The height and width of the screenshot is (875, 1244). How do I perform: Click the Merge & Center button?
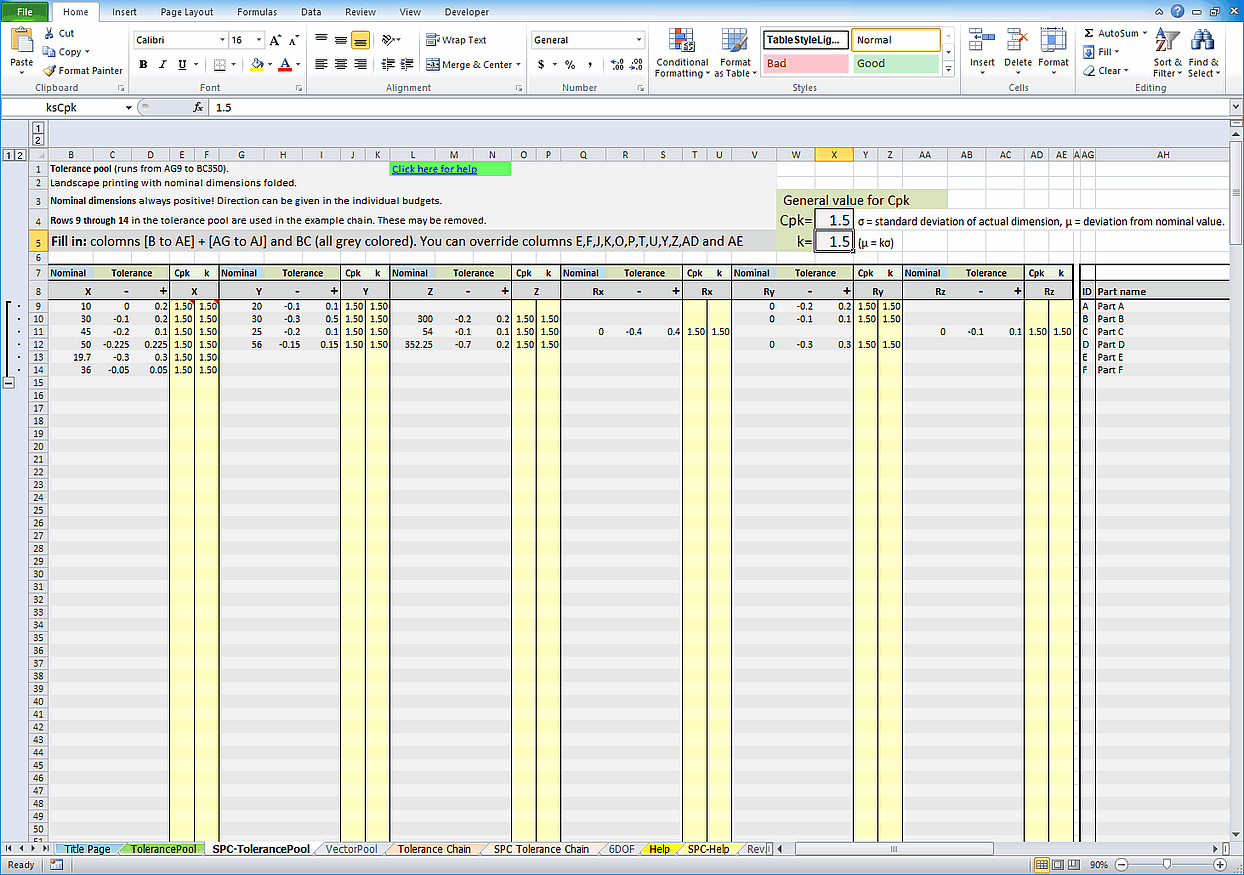coord(469,64)
